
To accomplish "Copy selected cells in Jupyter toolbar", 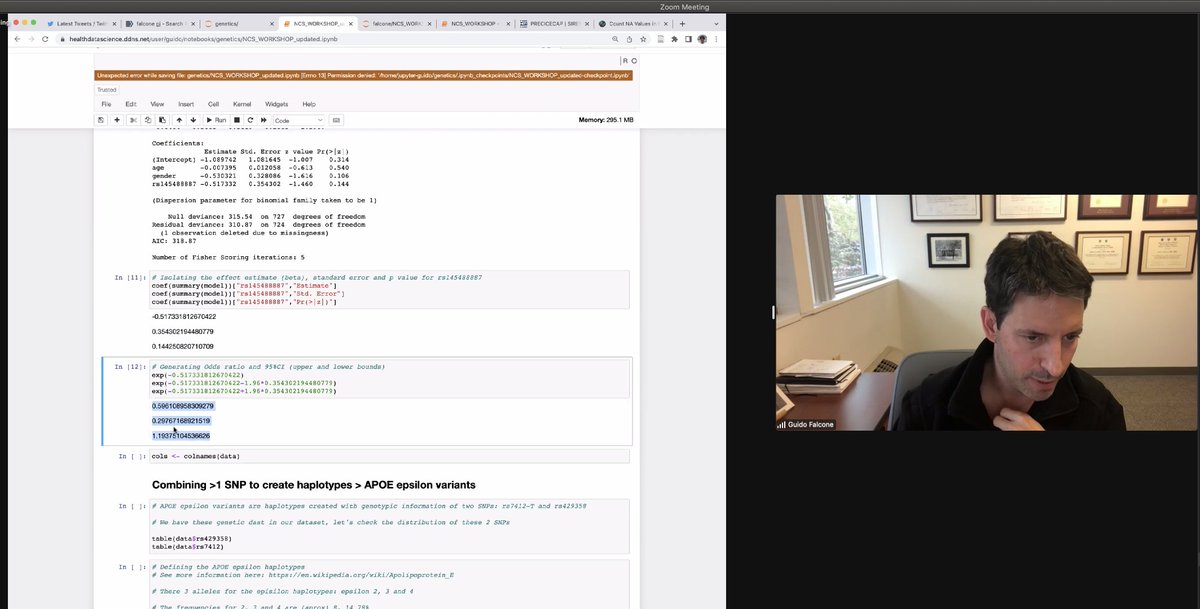I will (x=147, y=120).
